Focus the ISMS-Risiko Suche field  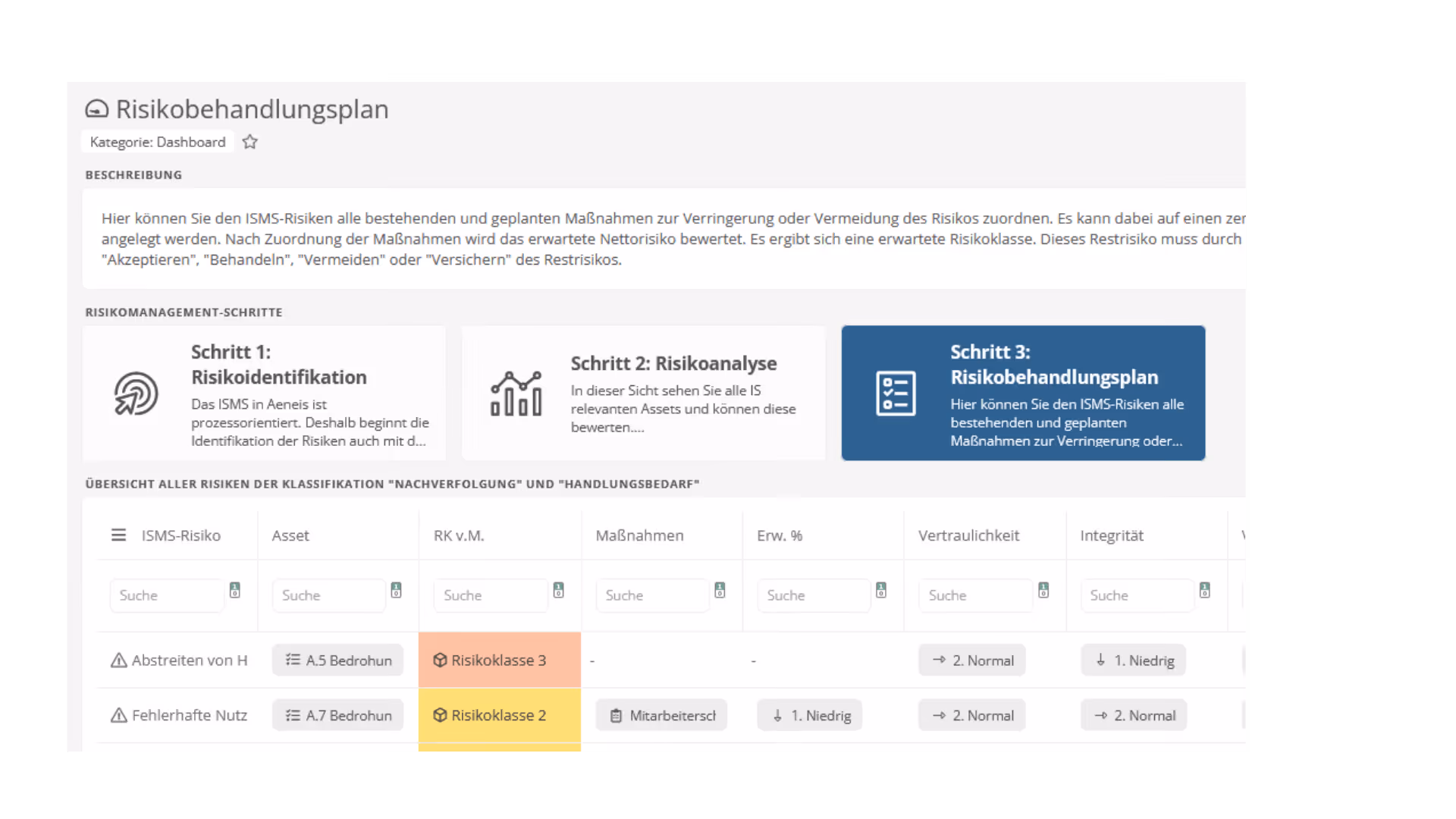click(x=168, y=595)
